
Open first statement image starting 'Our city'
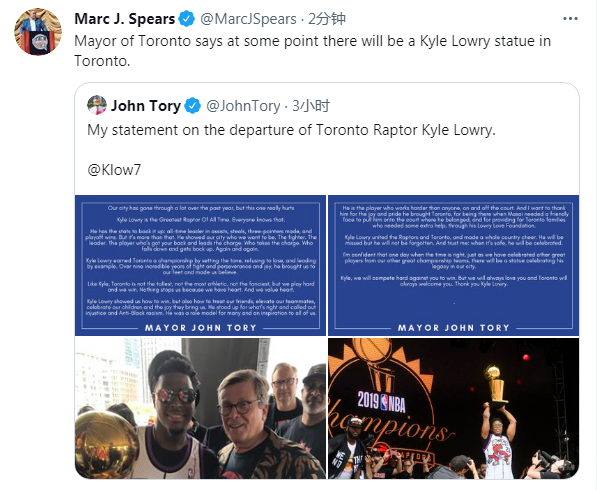pyautogui.click(x=200, y=265)
